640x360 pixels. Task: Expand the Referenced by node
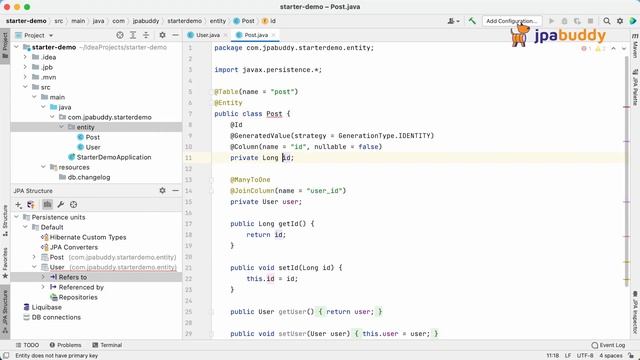[x=43, y=287]
